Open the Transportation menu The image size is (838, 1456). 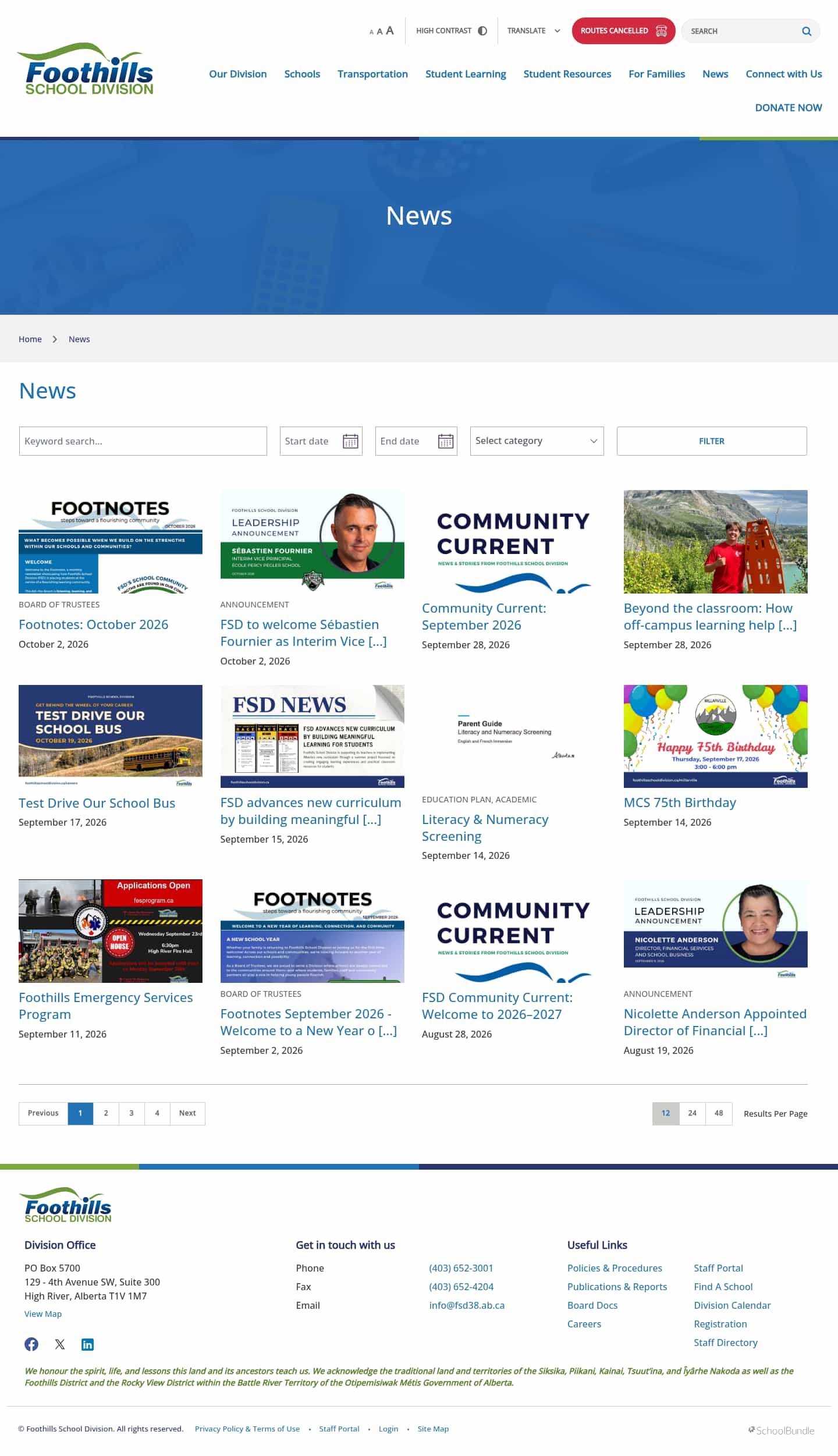coord(372,74)
